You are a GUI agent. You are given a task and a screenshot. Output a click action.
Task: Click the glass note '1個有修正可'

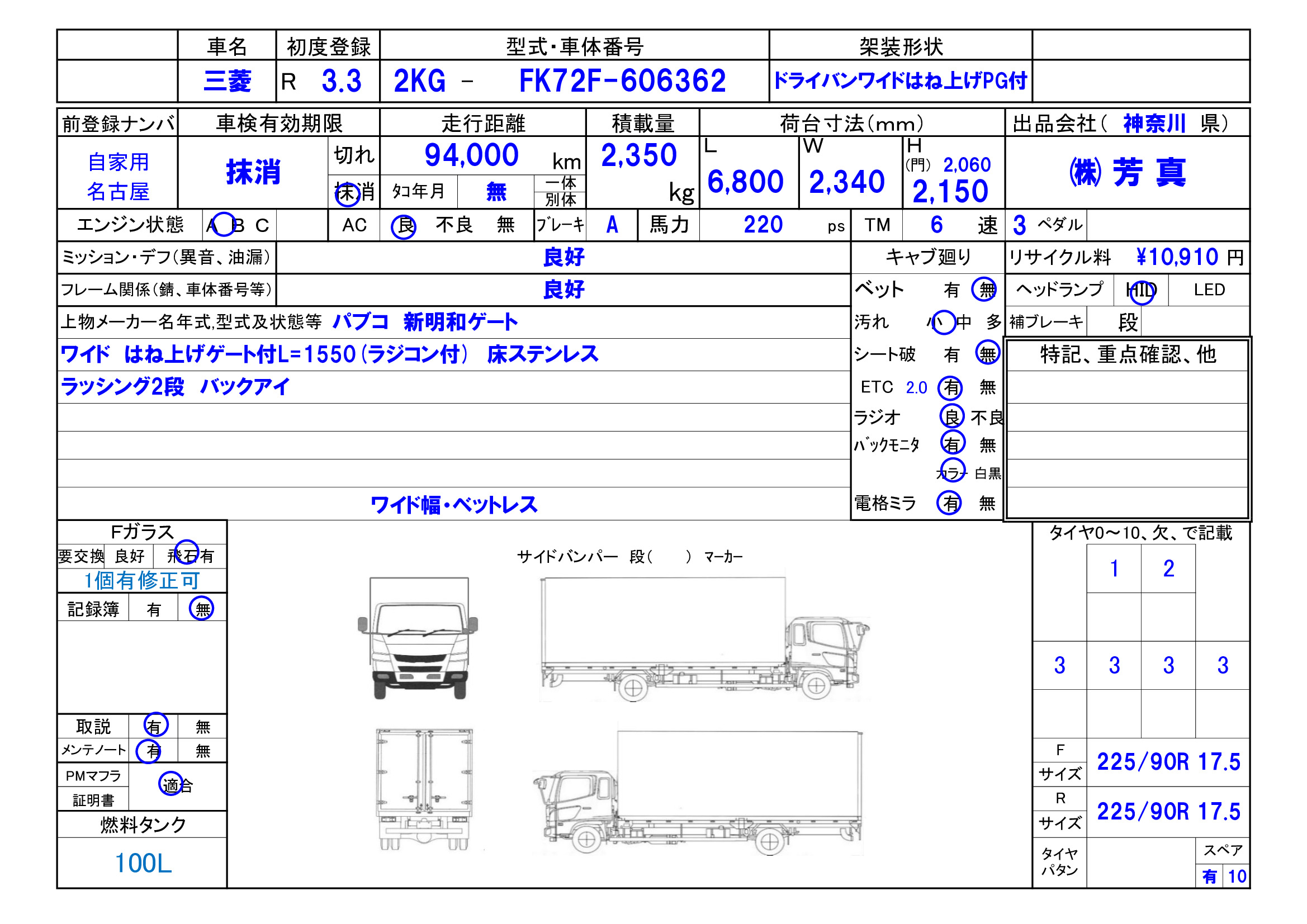click(x=142, y=581)
